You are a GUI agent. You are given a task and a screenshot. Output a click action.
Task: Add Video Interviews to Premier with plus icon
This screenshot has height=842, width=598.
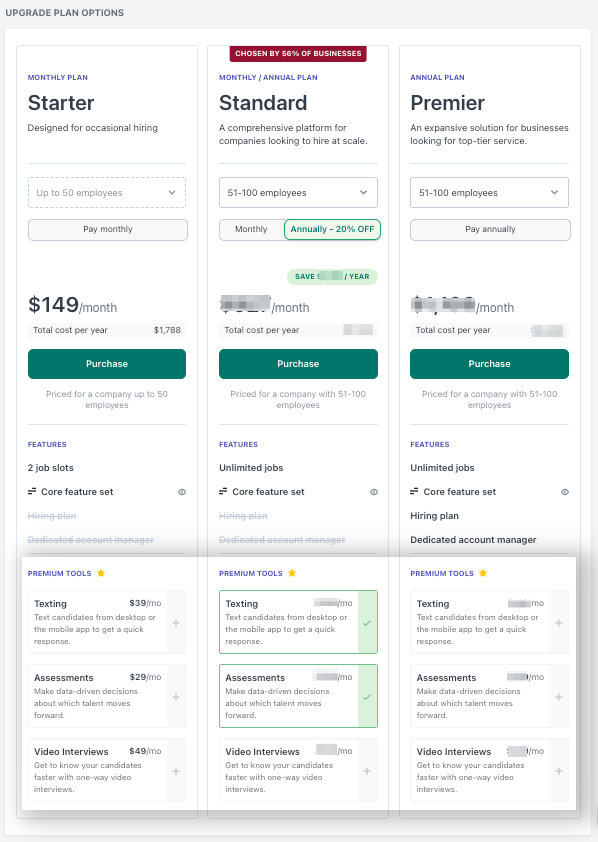pyautogui.click(x=559, y=769)
